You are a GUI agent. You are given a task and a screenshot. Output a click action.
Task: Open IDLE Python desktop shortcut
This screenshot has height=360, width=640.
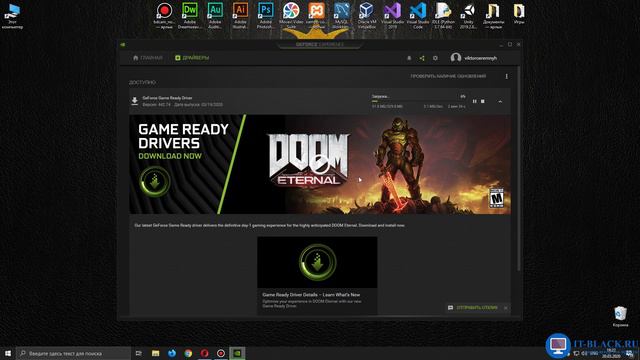pyautogui.click(x=443, y=16)
